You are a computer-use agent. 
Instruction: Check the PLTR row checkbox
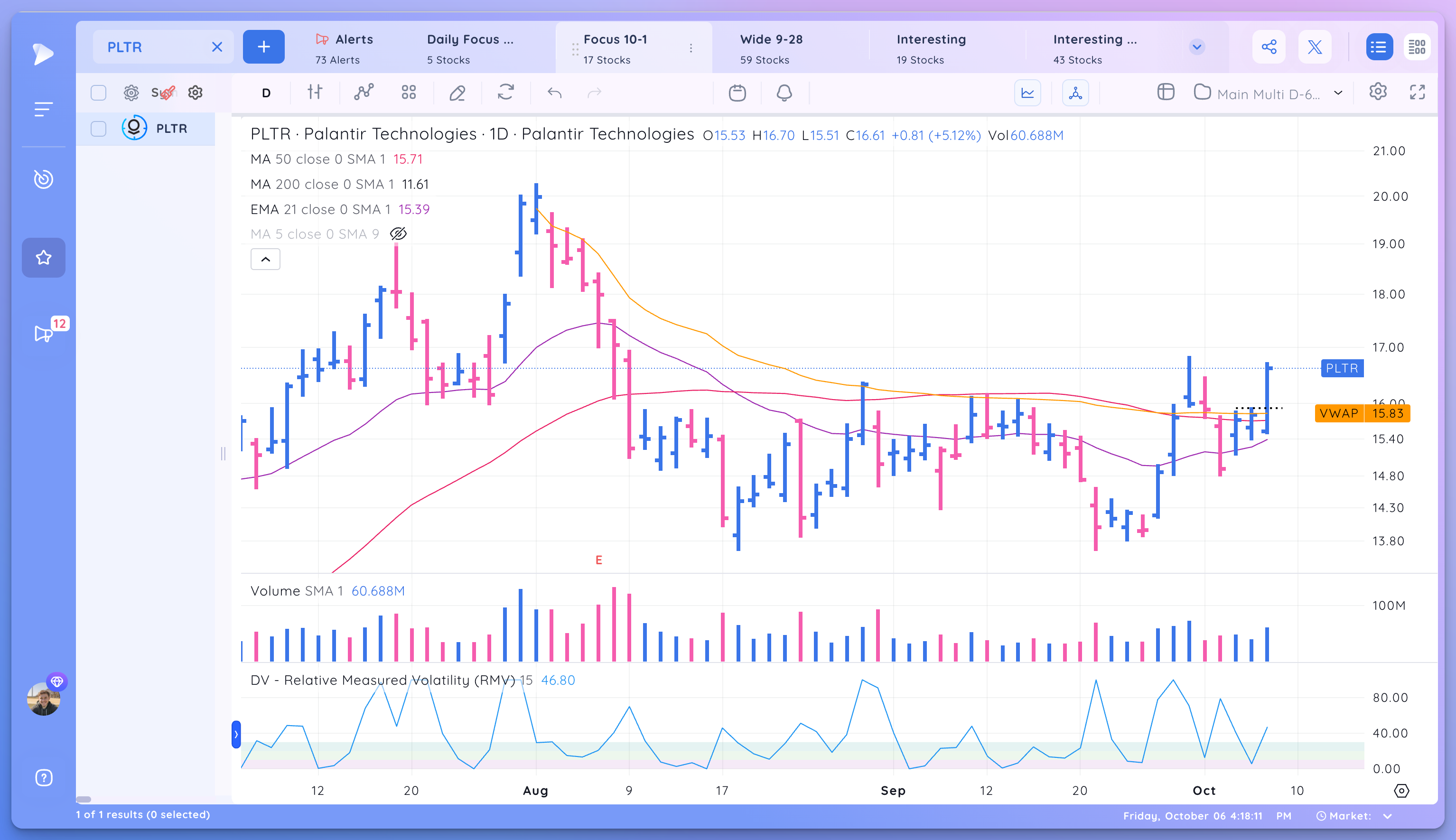pyautogui.click(x=99, y=128)
